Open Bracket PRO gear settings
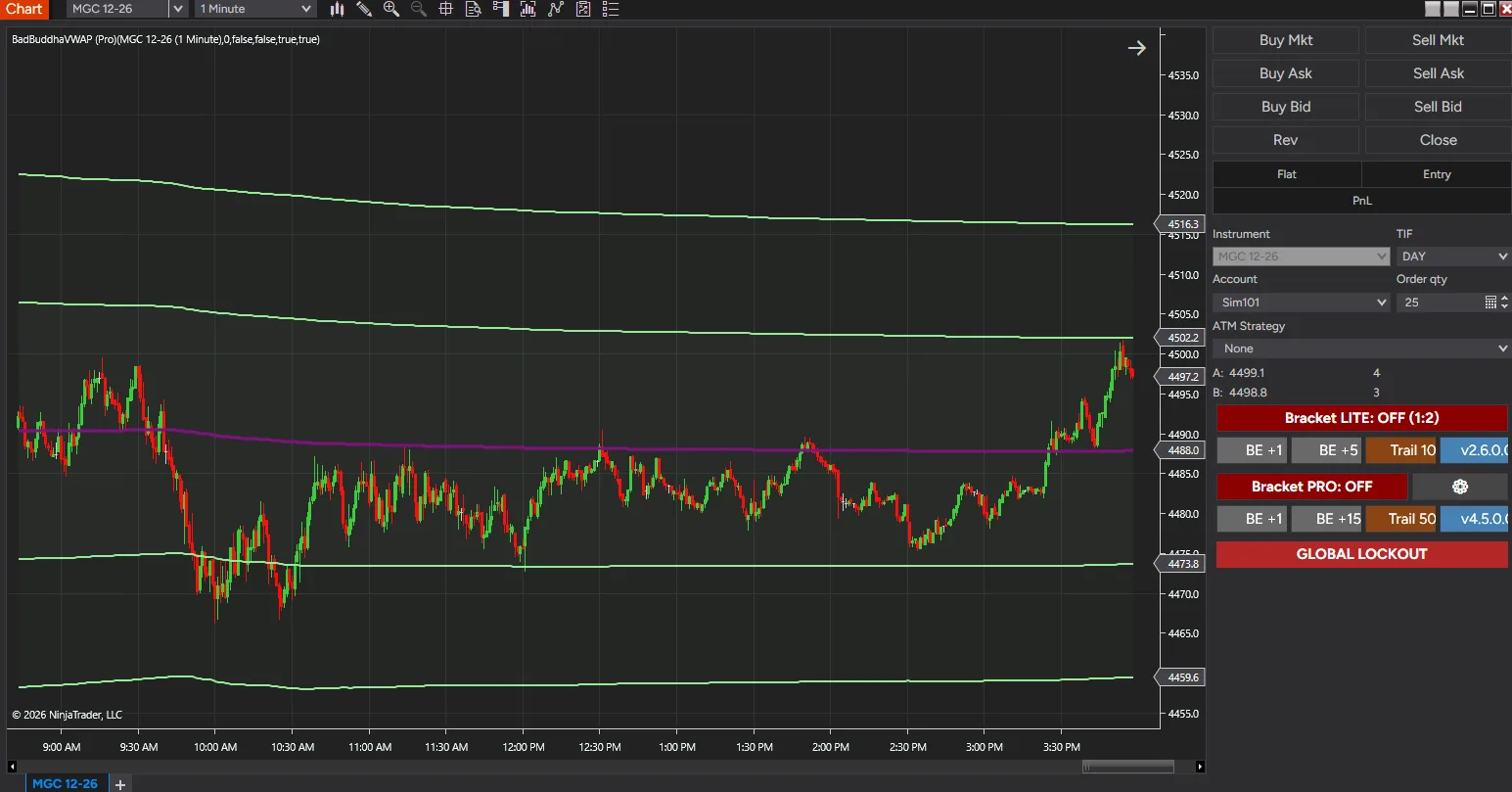Viewport: 1512px width, 792px height. tap(1460, 487)
